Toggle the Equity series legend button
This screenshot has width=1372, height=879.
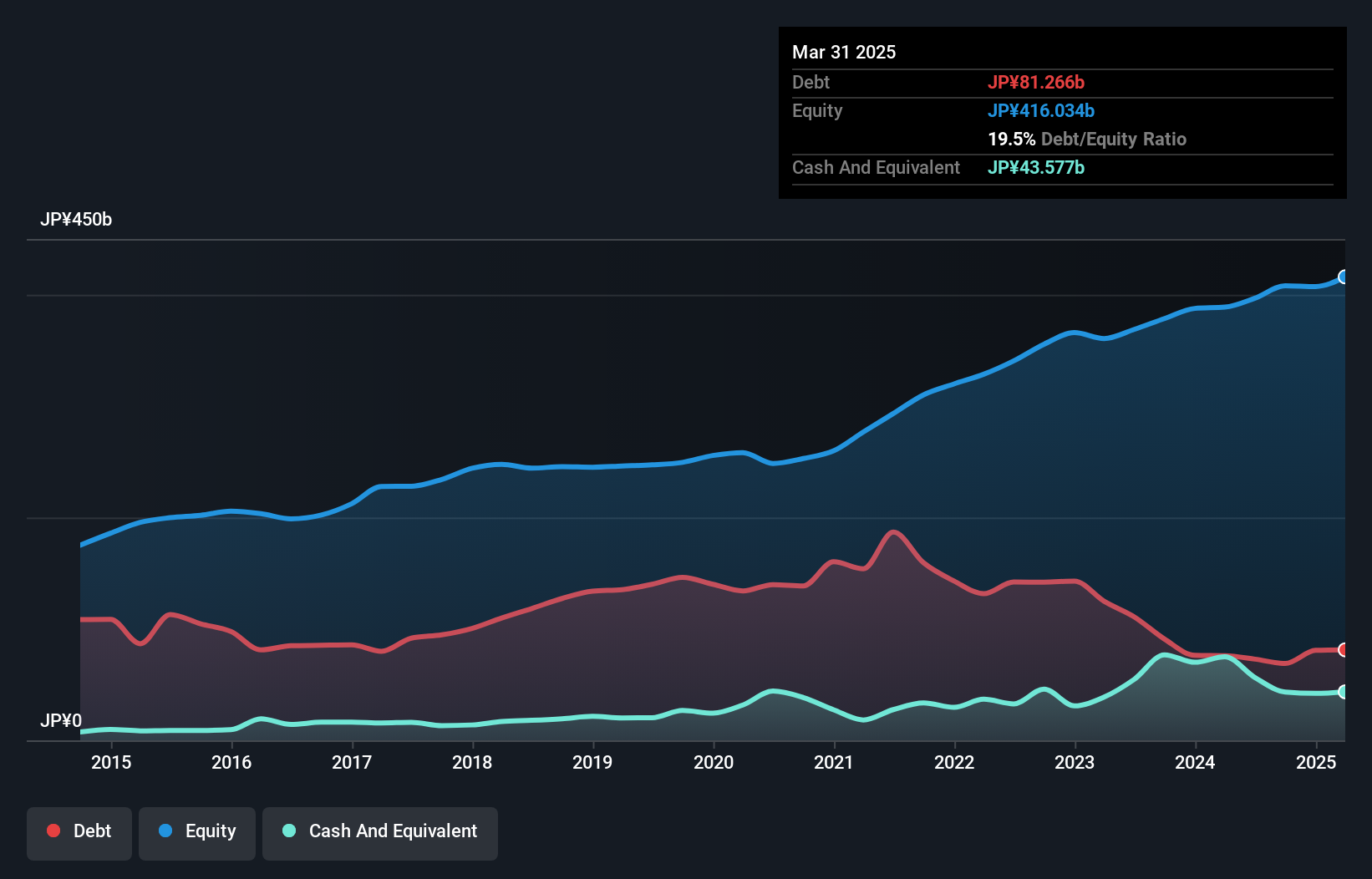tap(197, 833)
